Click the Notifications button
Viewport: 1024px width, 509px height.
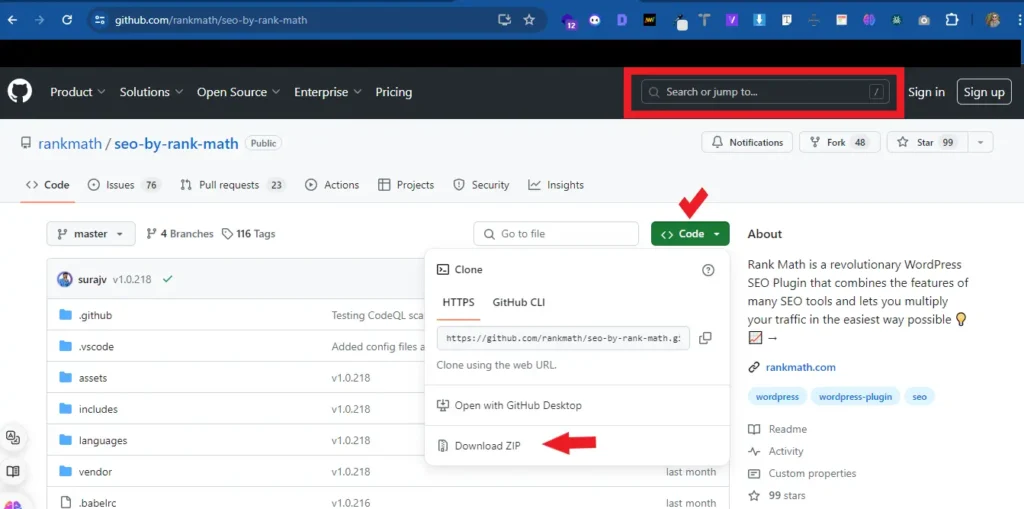(747, 142)
